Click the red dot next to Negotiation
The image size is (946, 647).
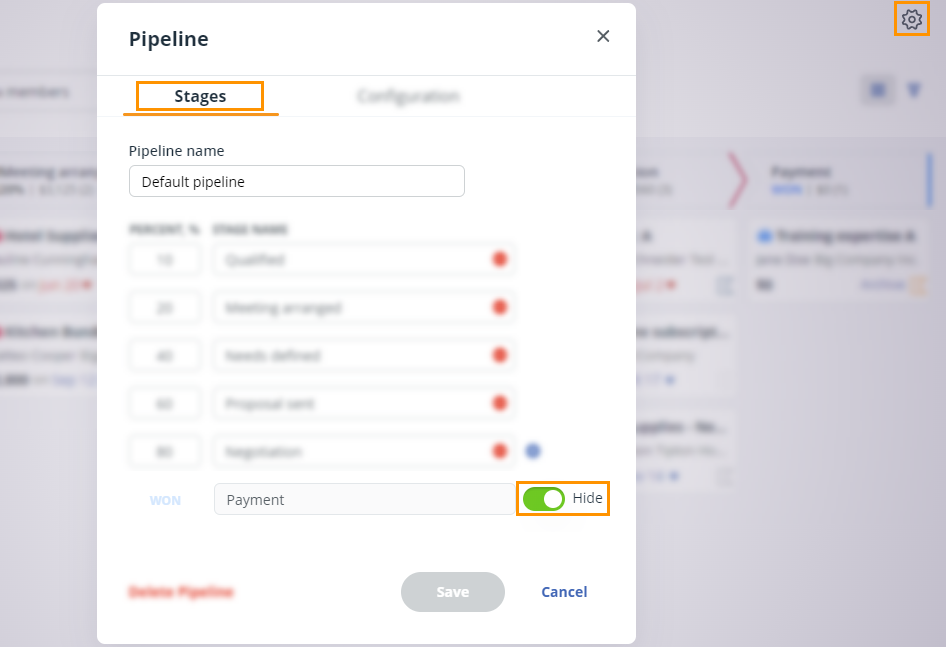[499, 451]
